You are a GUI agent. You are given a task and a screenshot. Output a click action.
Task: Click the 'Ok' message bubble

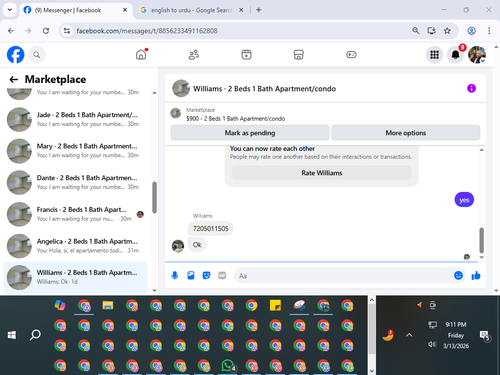click(197, 245)
